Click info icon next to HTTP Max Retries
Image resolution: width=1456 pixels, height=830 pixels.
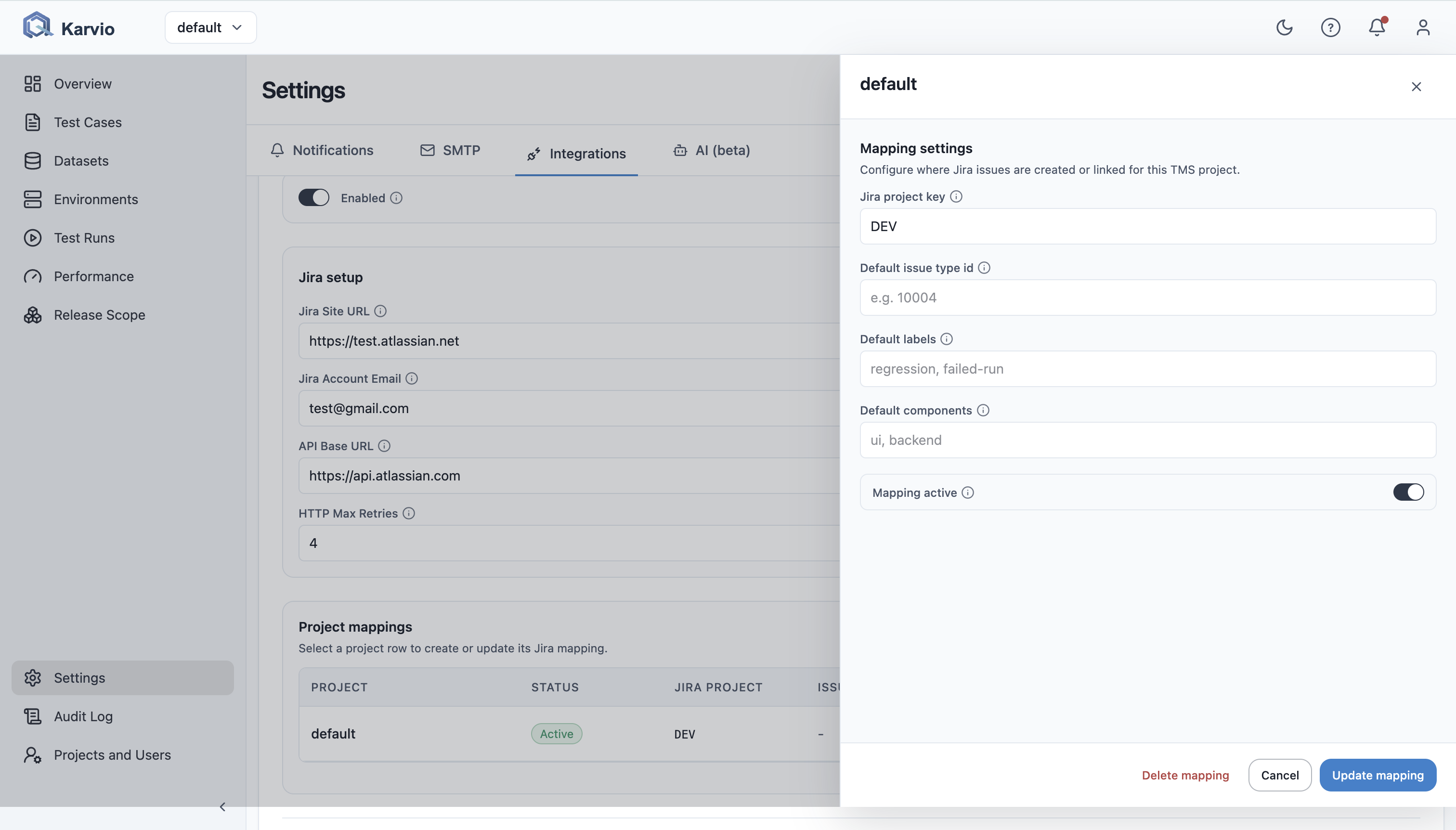409,513
